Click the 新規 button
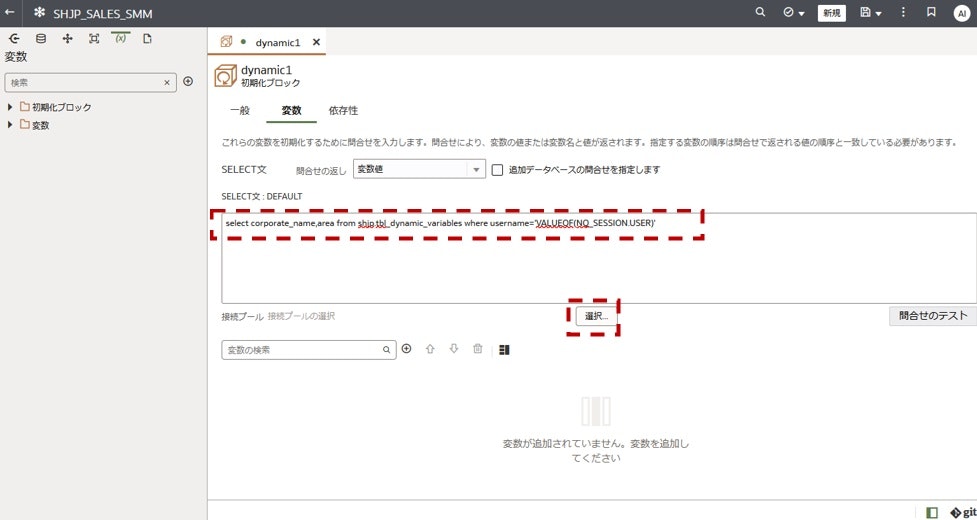The image size is (977, 520). pos(832,13)
